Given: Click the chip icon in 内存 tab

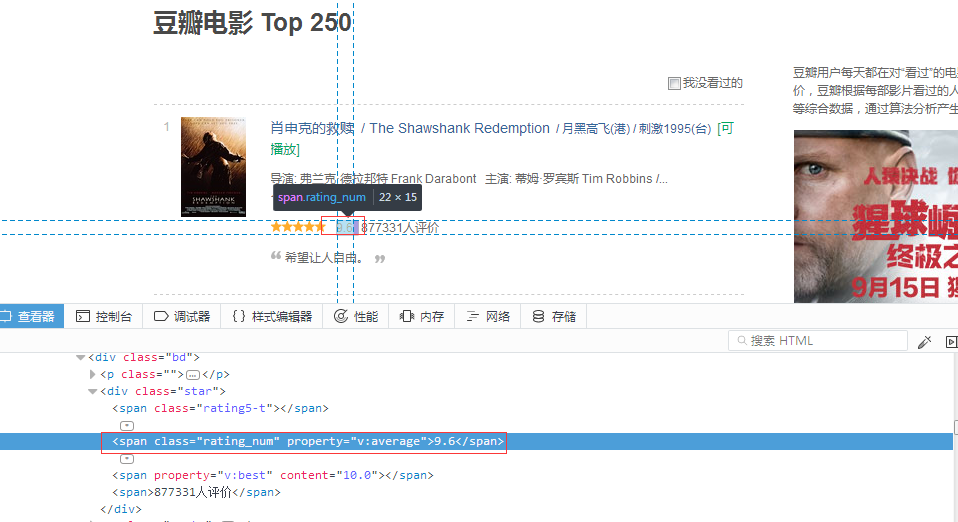Looking at the screenshot, I should click(407, 316).
